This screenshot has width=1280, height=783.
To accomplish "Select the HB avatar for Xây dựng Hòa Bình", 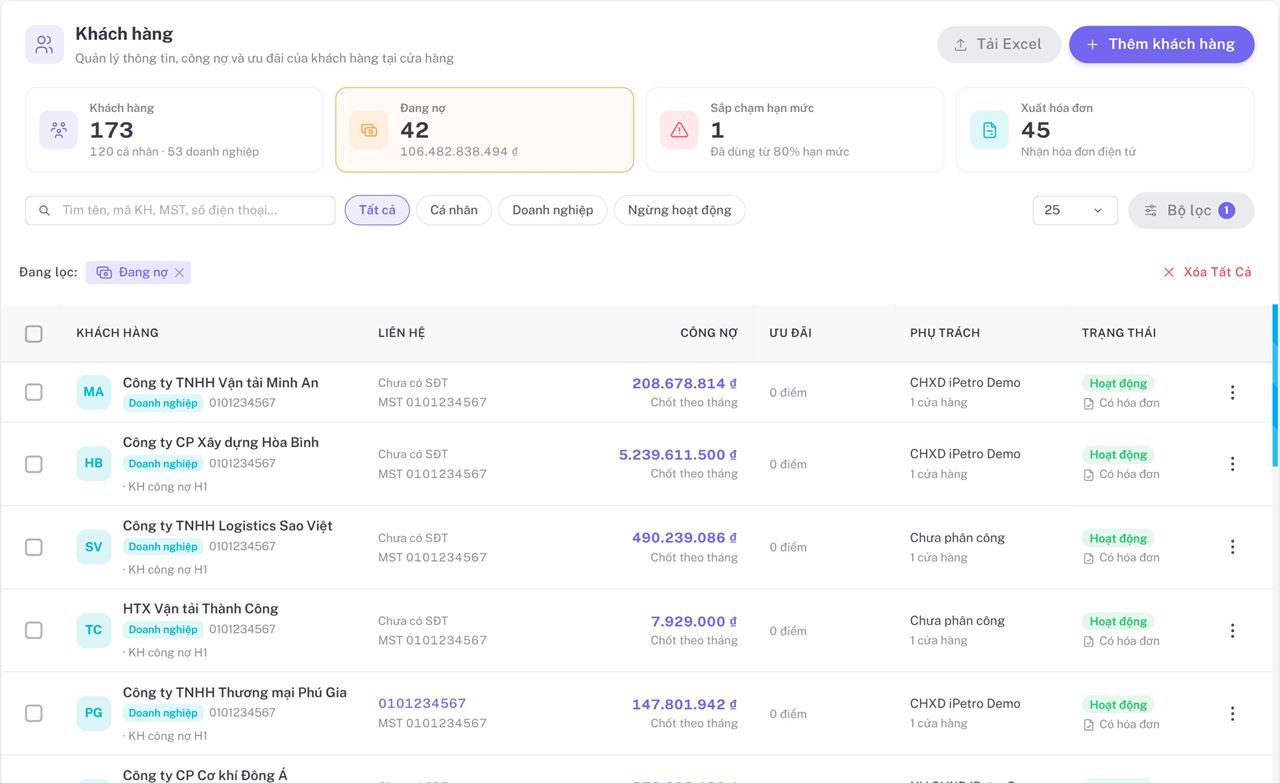I will point(93,463).
